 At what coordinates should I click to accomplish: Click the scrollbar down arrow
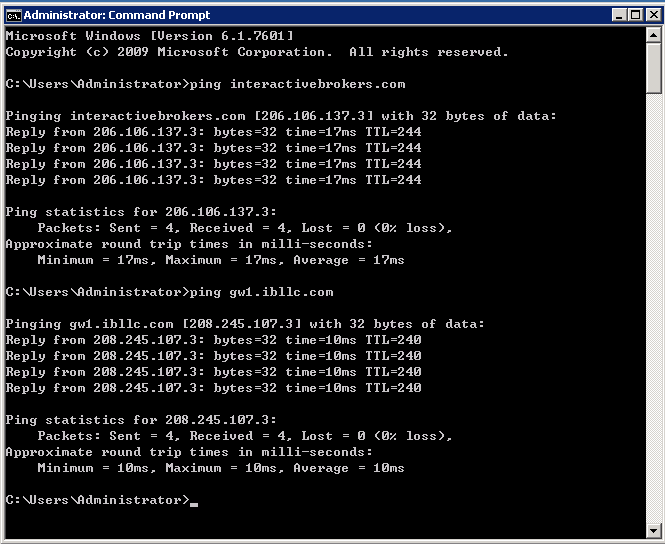[654, 530]
